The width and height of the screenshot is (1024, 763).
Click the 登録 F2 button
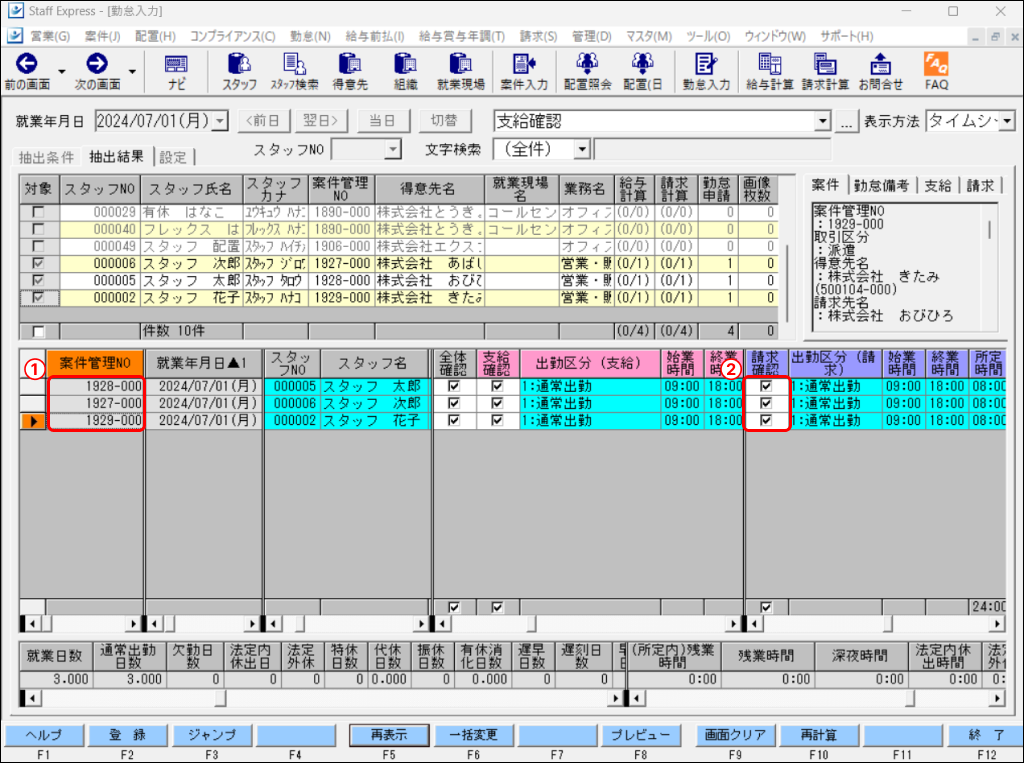[127, 735]
